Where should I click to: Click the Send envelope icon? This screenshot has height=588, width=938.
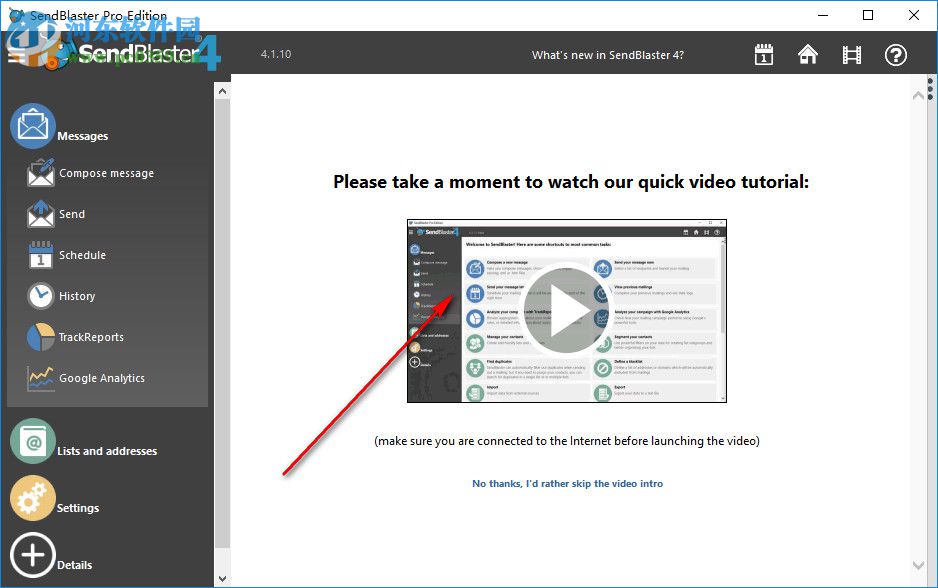click(41, 214)
